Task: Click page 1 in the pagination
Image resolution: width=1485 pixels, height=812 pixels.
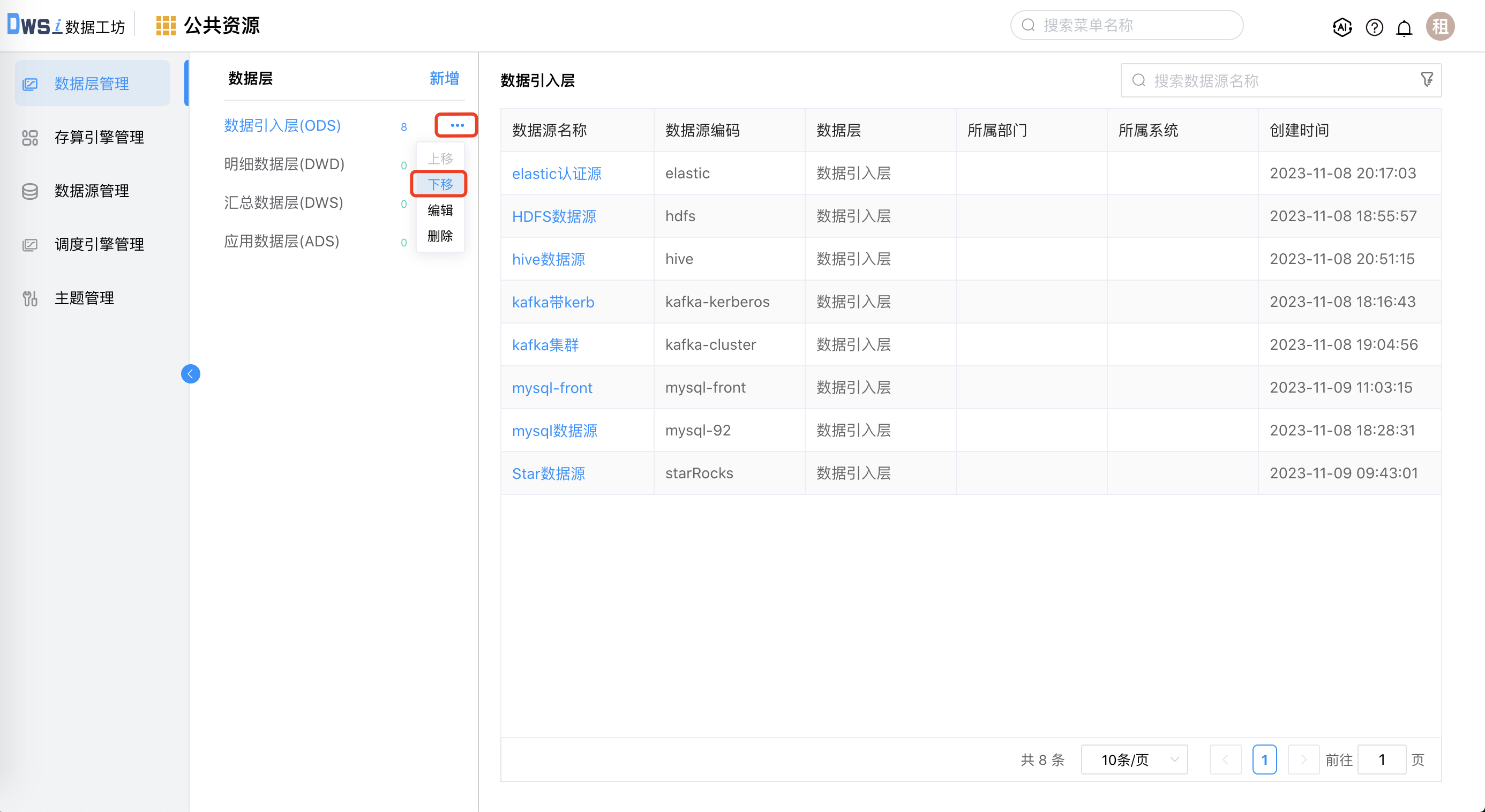Action: pos(1265,760)
